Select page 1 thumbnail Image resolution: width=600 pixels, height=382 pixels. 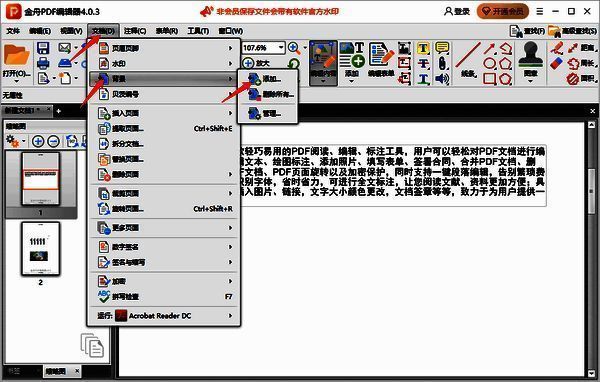point(41,178)
